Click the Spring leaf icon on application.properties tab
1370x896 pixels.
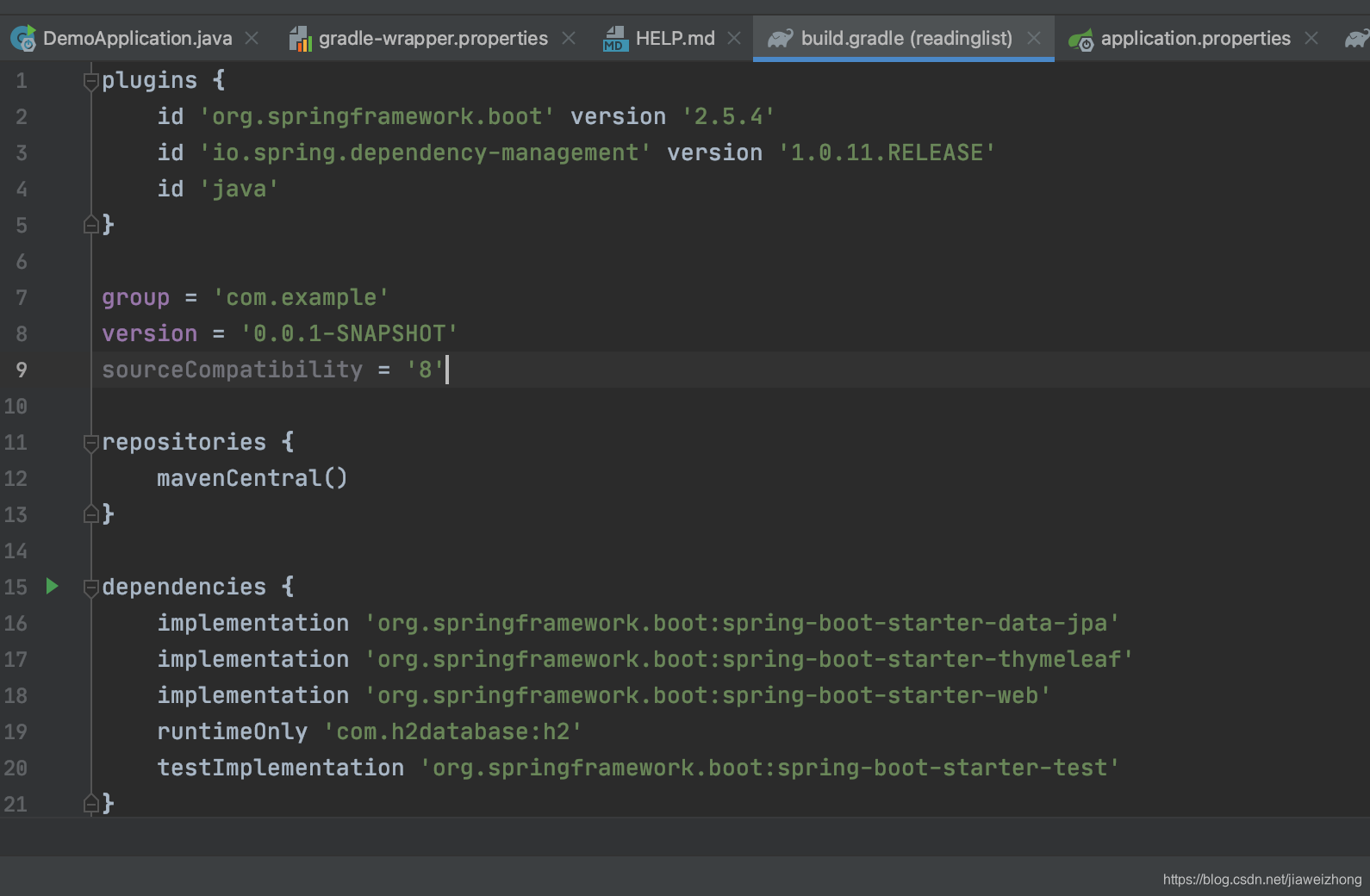(1080, 40)
